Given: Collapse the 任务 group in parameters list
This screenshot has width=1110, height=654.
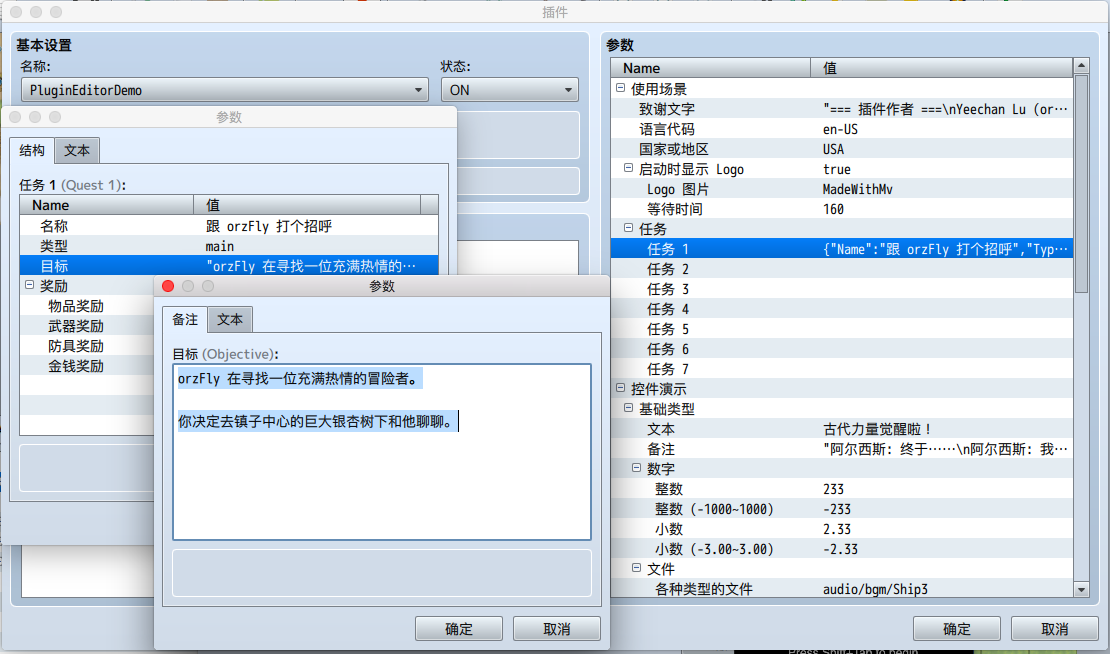Looking at the screenshot, I should pos(628,228).
